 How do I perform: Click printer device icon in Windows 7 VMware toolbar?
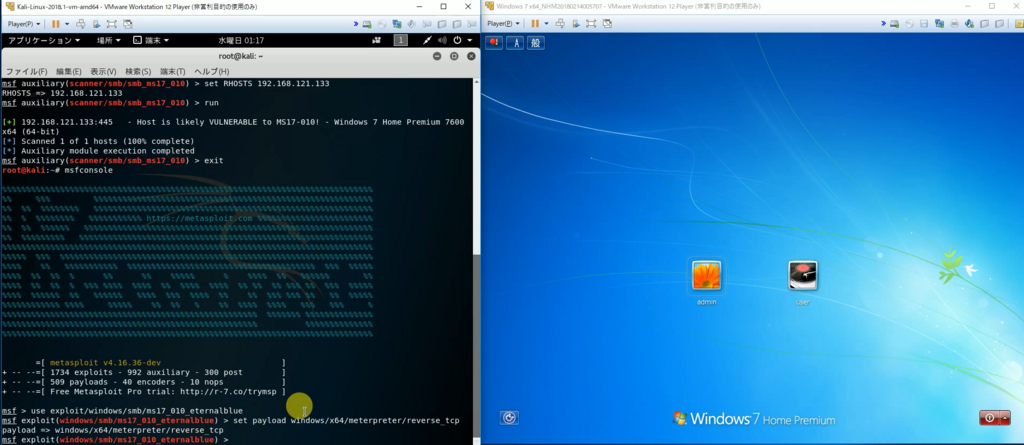pyautogui.click(x=954, y=24)
